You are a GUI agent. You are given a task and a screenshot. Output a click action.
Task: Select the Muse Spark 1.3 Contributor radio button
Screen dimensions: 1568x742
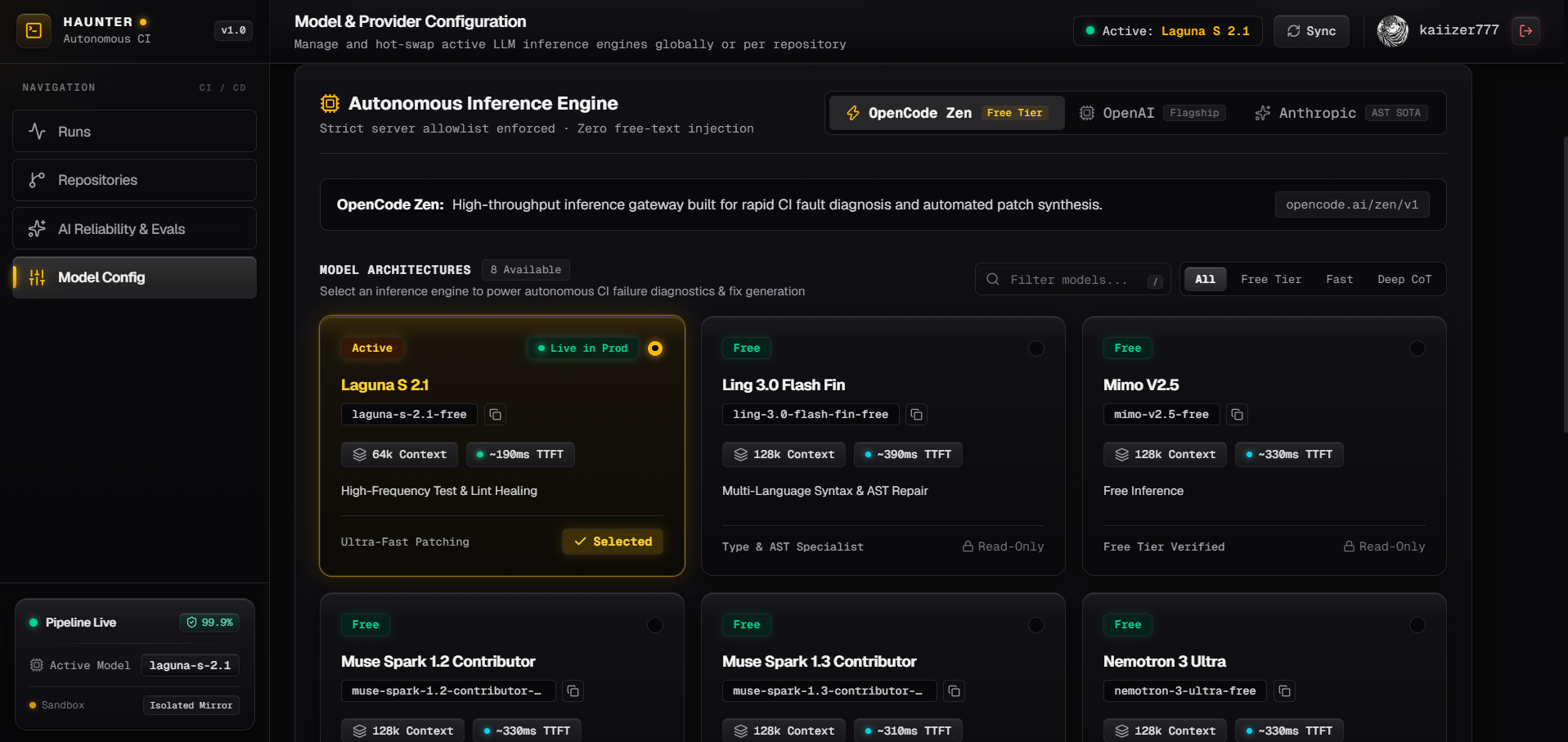pos(1036,625)
